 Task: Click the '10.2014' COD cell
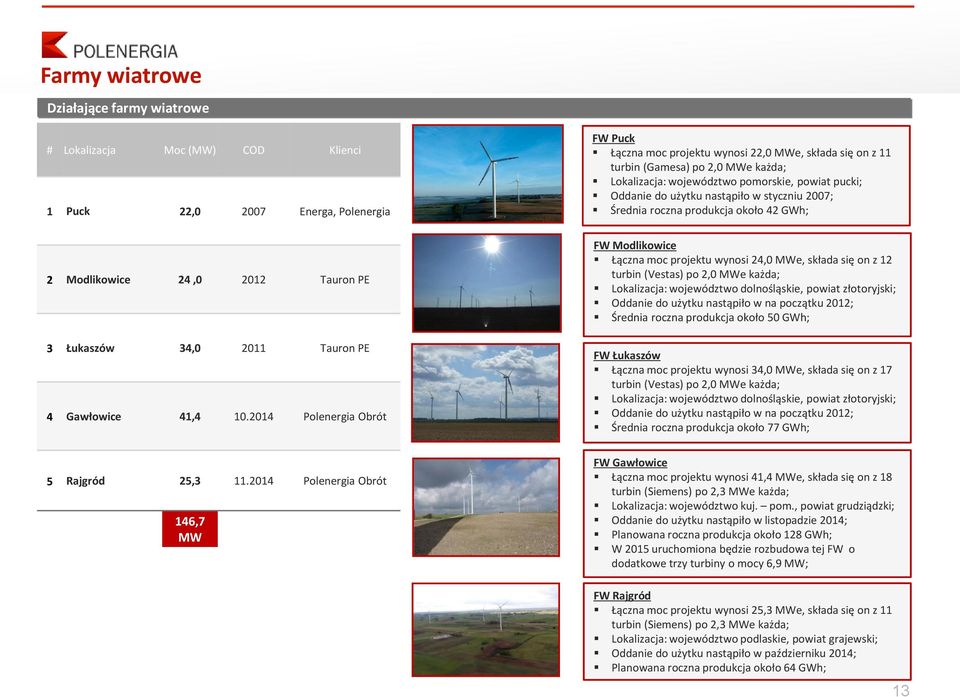253,417
